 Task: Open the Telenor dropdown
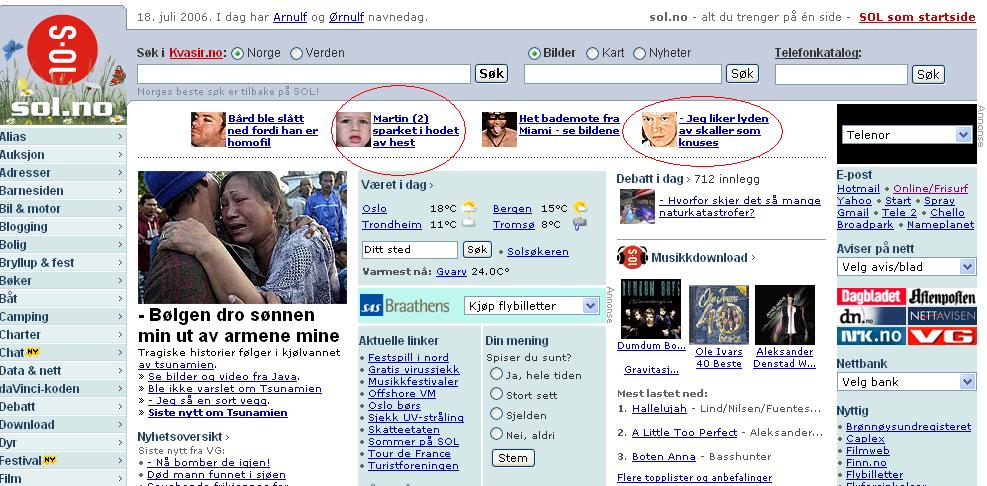906,135
